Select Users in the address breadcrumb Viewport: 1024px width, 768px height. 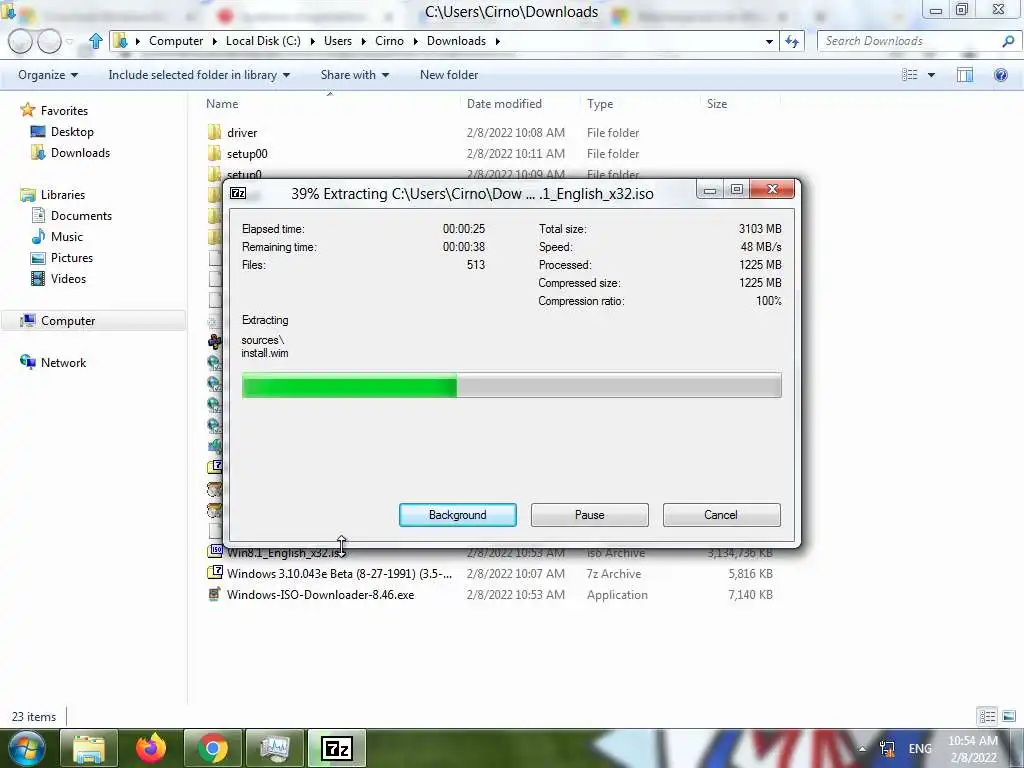(338, 40)
